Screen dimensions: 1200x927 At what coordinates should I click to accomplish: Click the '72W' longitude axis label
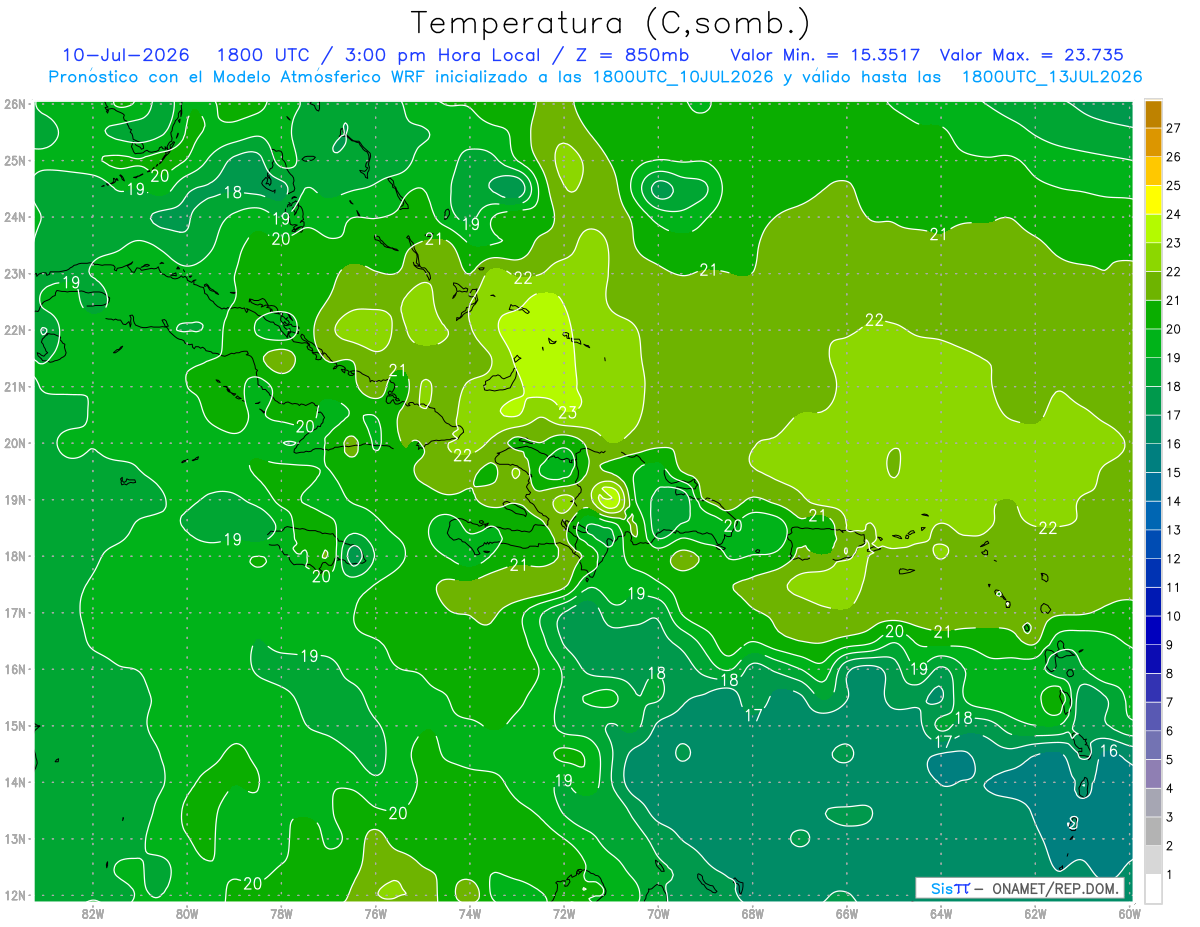tap(564, 912)
